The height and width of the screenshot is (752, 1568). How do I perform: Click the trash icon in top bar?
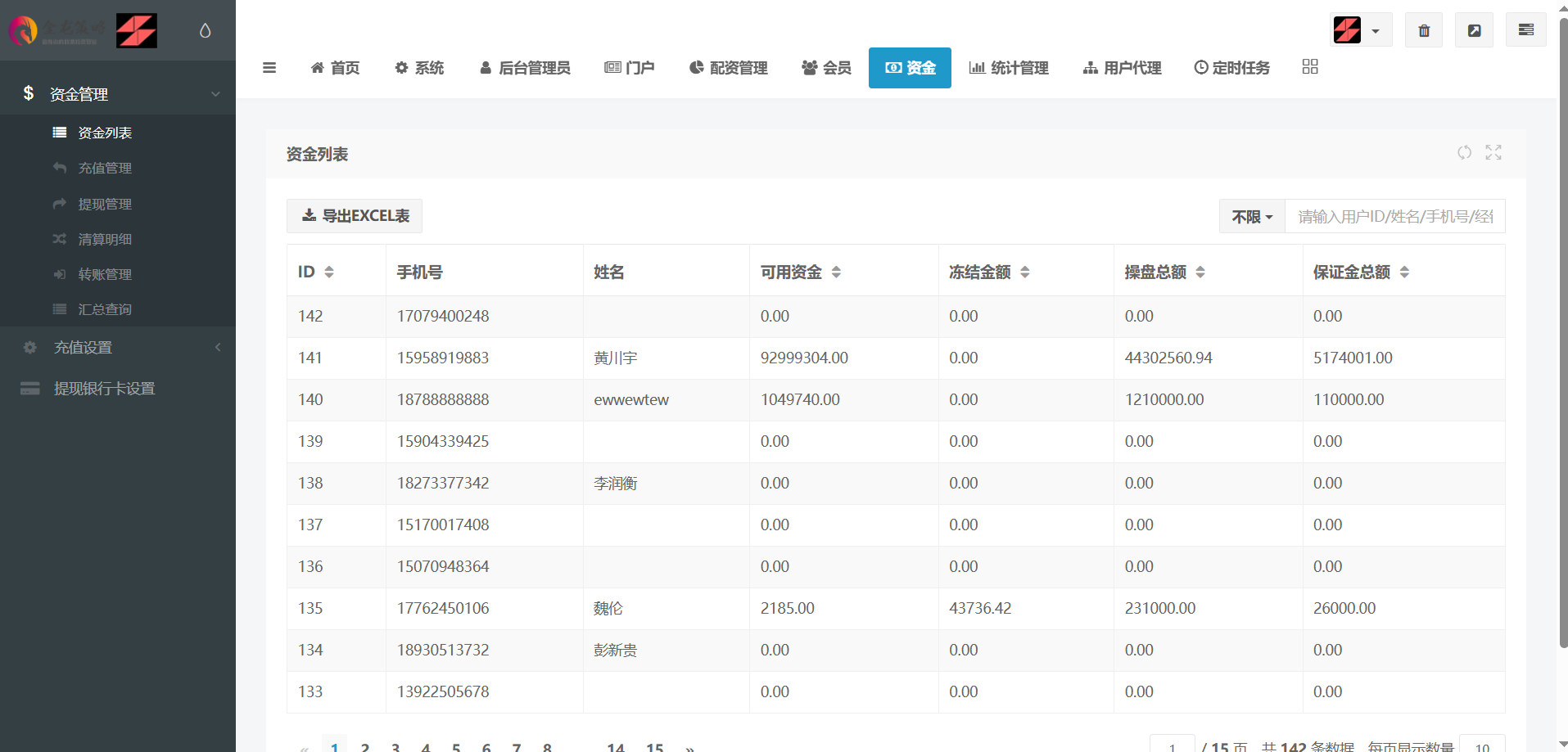1424,30
